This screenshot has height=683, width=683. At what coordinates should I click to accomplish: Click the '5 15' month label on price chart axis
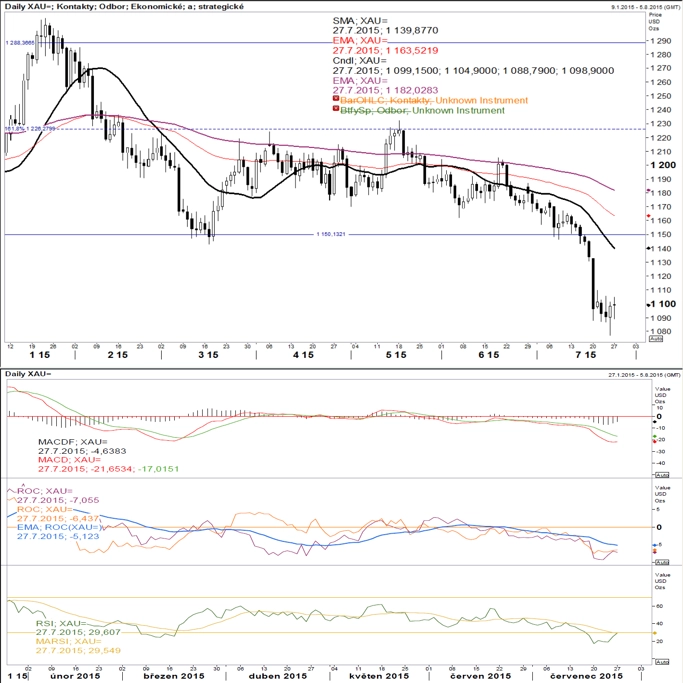(396, 355)
